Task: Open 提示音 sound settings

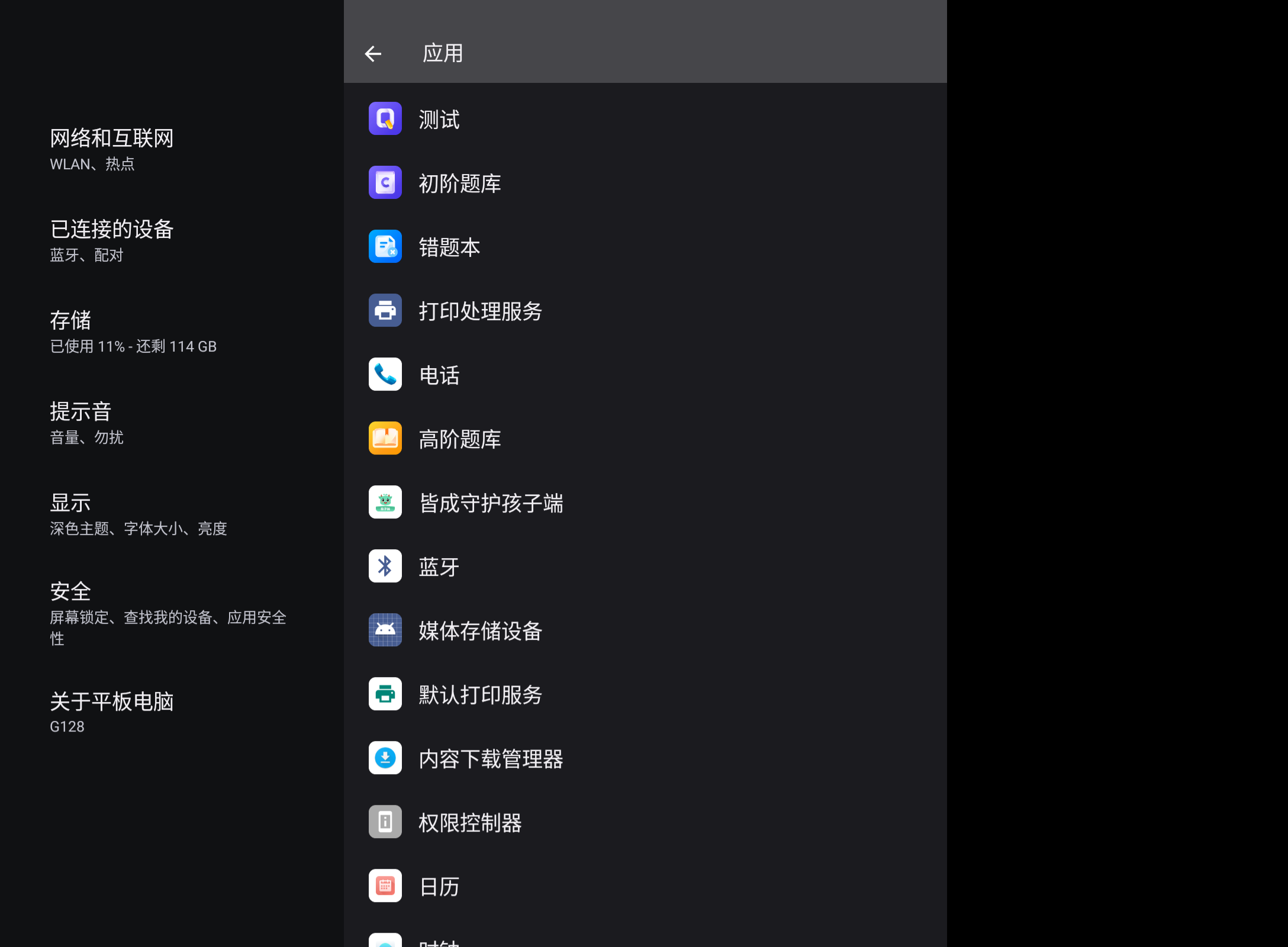Action: [172, 423]
